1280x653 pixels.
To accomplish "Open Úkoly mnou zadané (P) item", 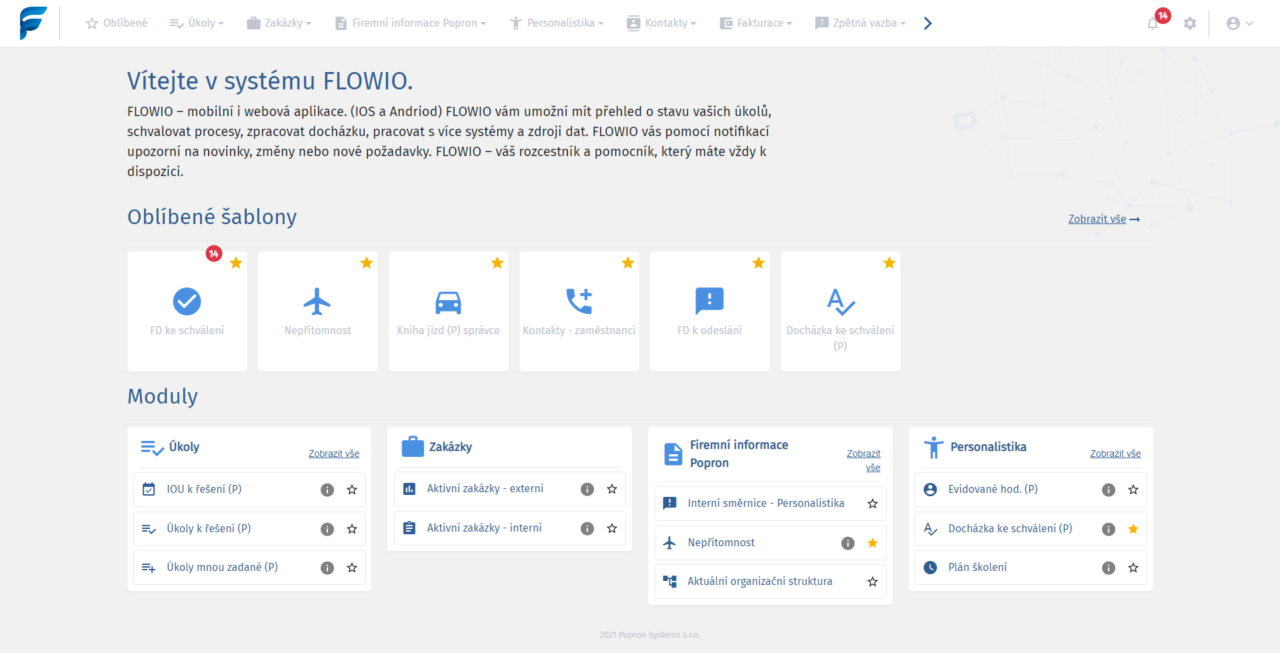I will click(x=249, y=568).
